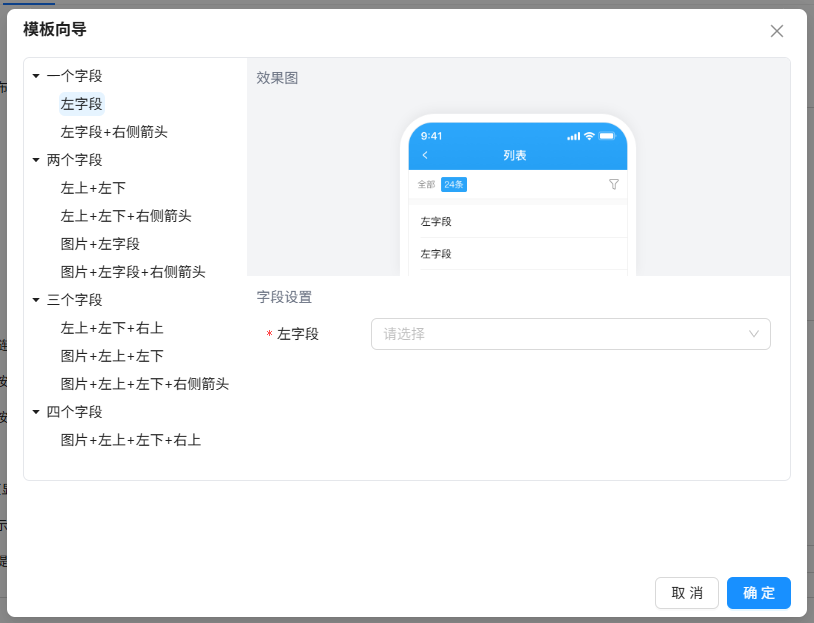Collapse the 四个字段 tree group arrow
814x623 pixels.
(36, 412)
